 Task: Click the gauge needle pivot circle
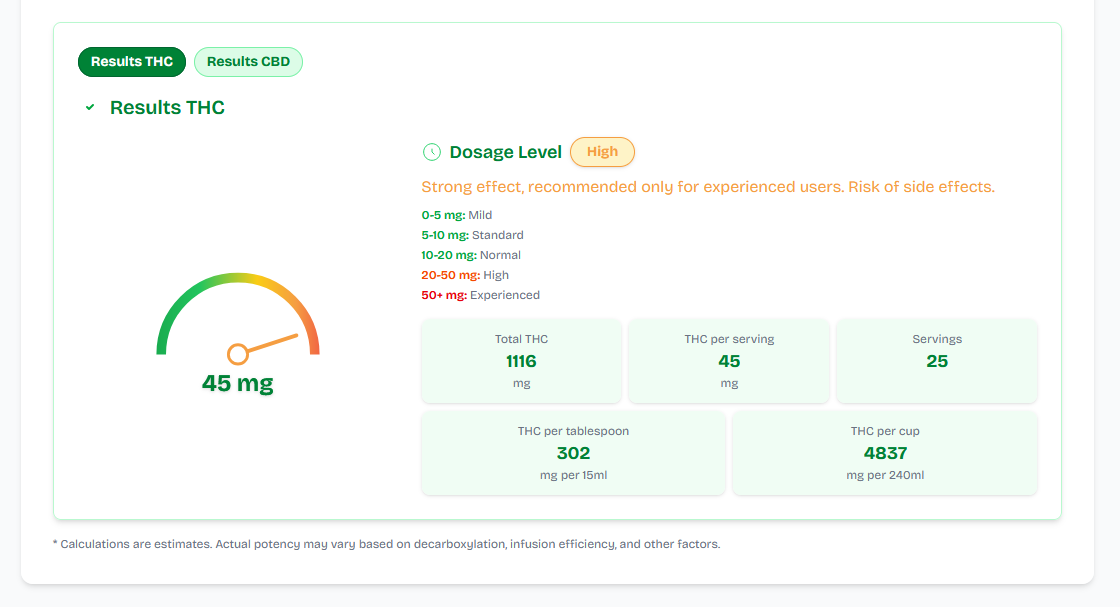coord(238,354)
